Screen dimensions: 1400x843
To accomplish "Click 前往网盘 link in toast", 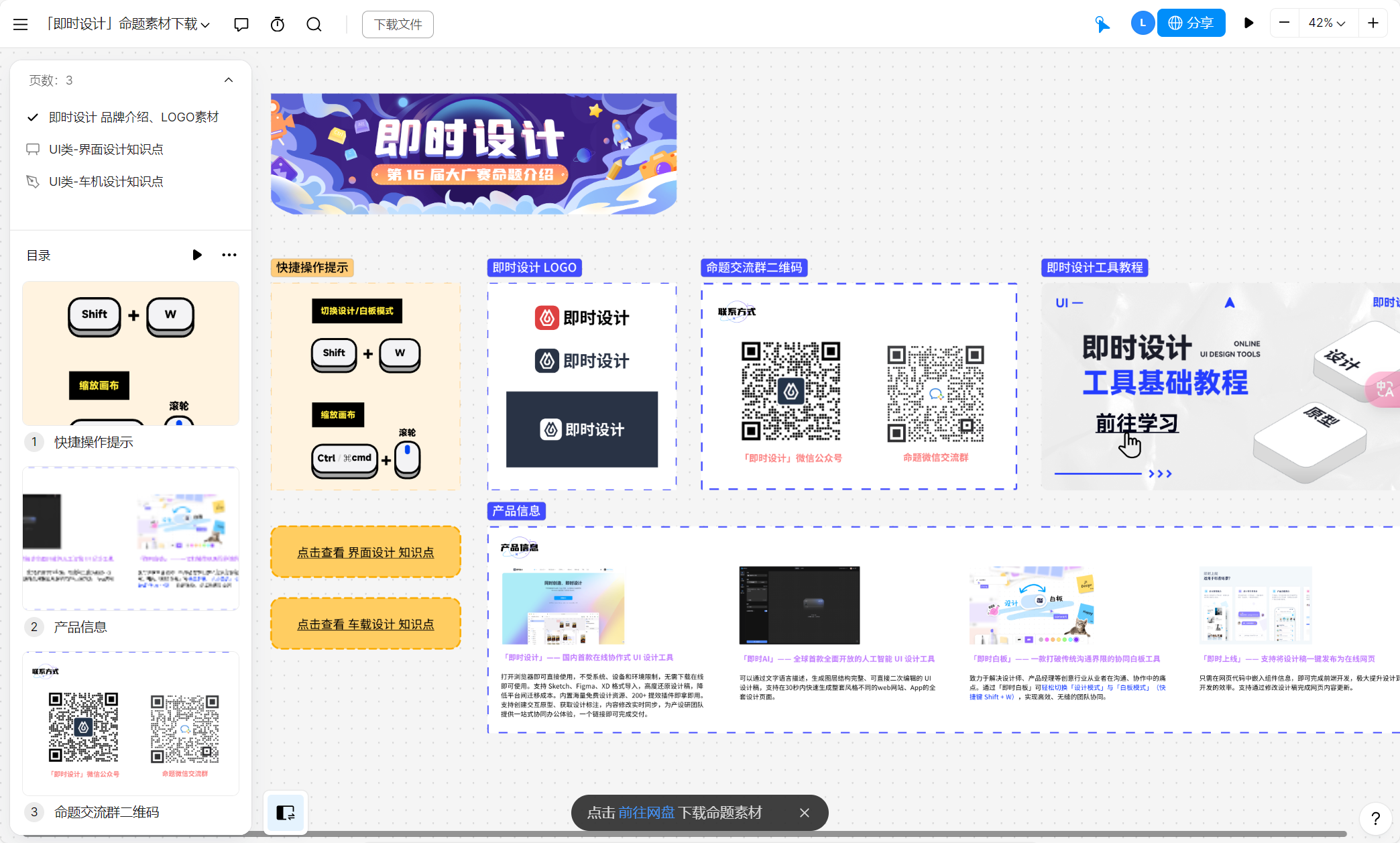I will pyautogui.click(x=646, y=813).
